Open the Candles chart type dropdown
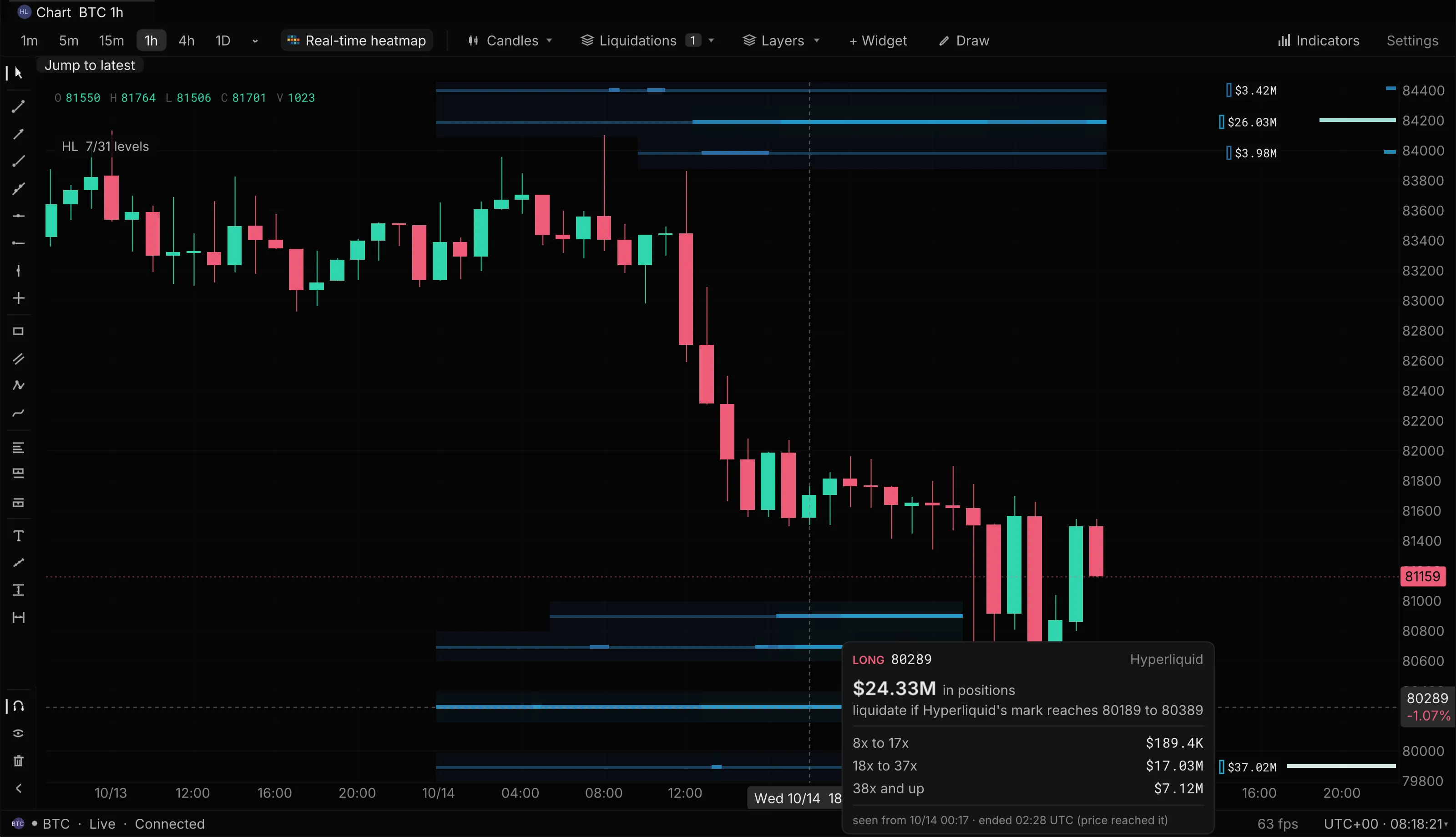Screen dimensions: 1456x837 click(511, 40)
